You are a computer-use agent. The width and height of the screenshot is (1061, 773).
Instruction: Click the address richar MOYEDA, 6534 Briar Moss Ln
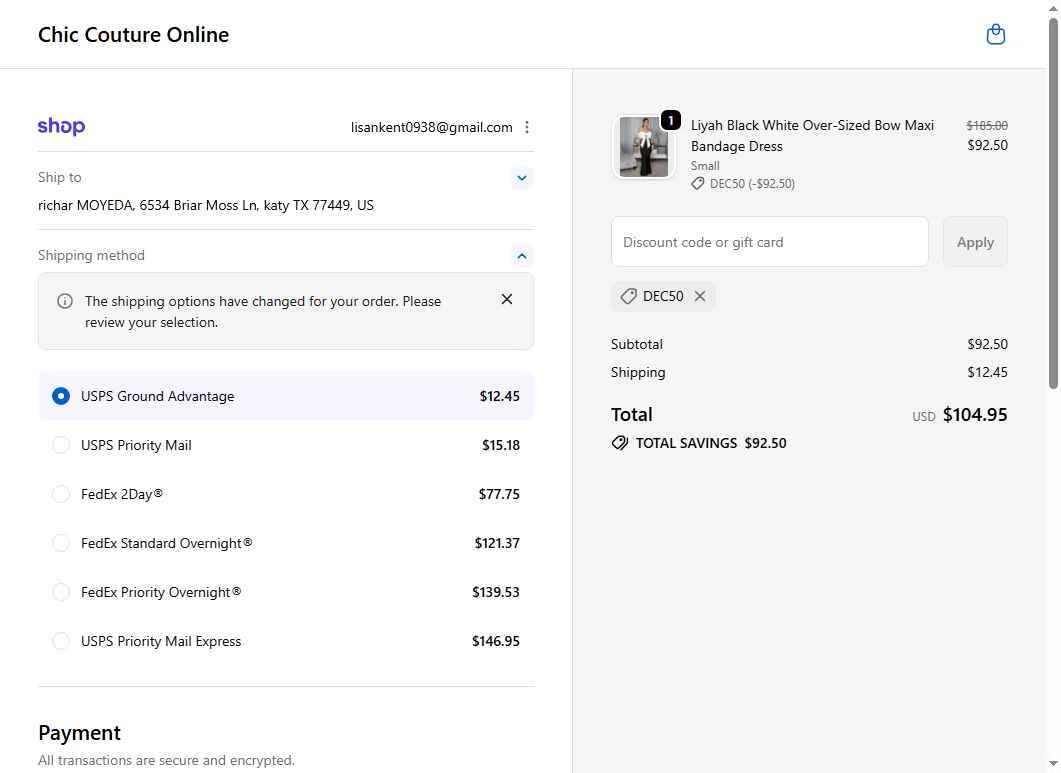[206, 205]
